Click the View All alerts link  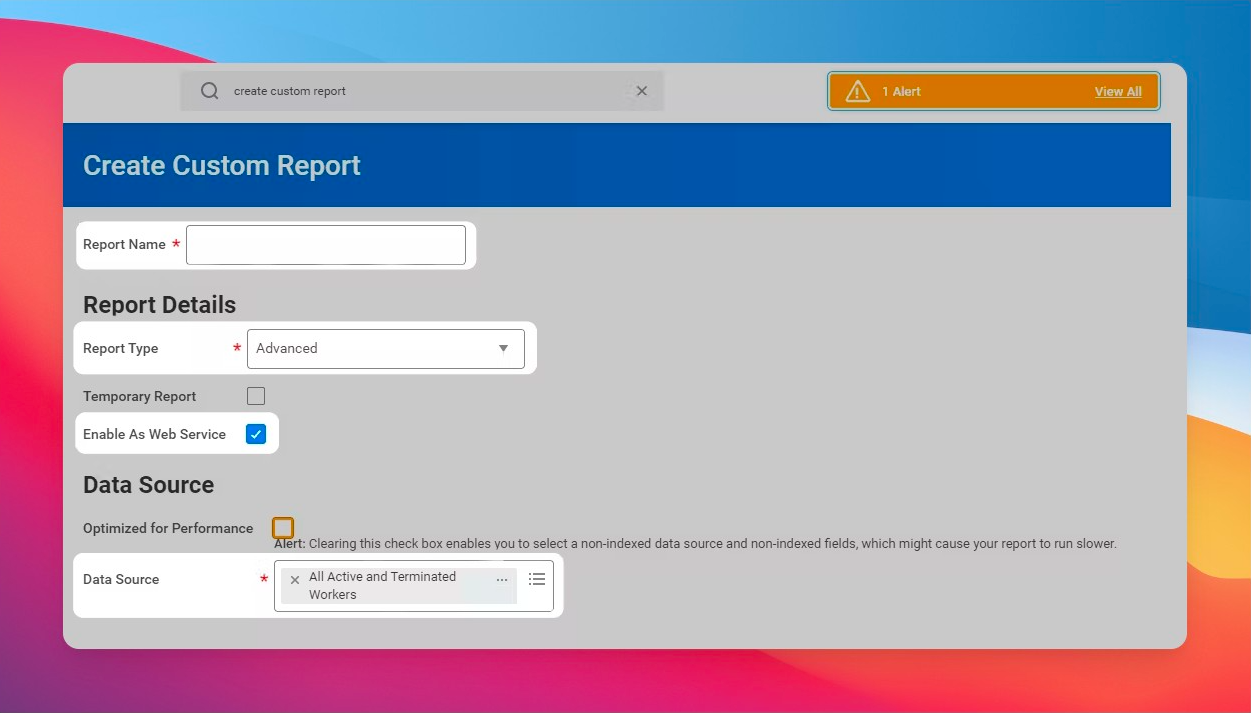tap(1117, 91)
